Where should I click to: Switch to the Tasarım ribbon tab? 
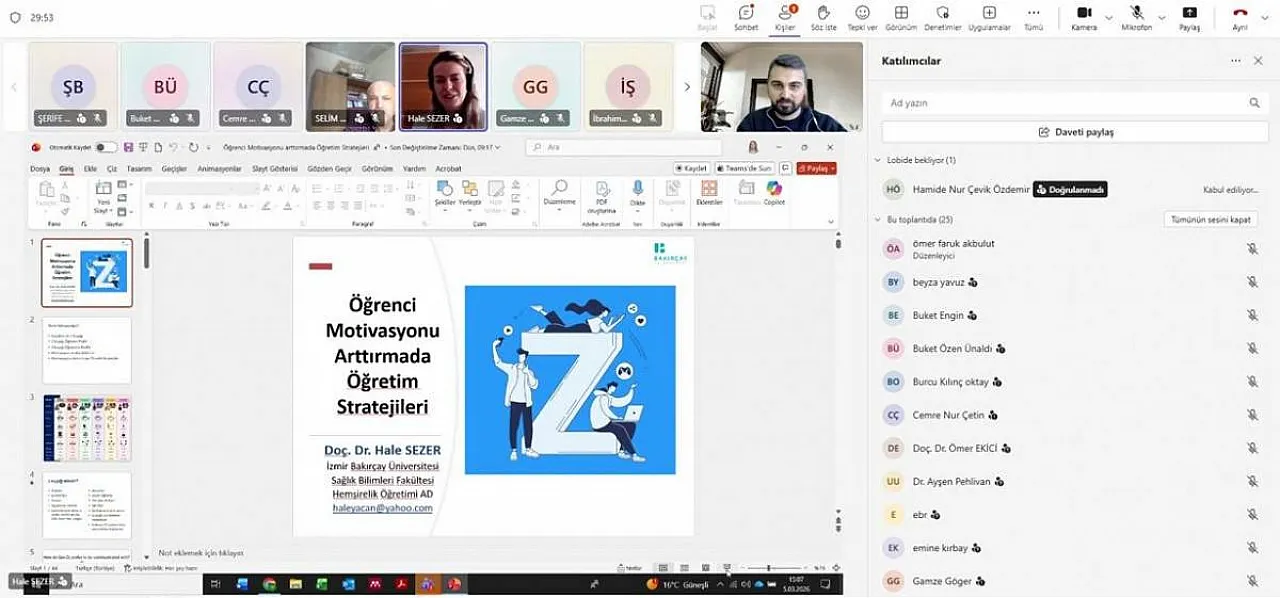click(x=139, y=169)
